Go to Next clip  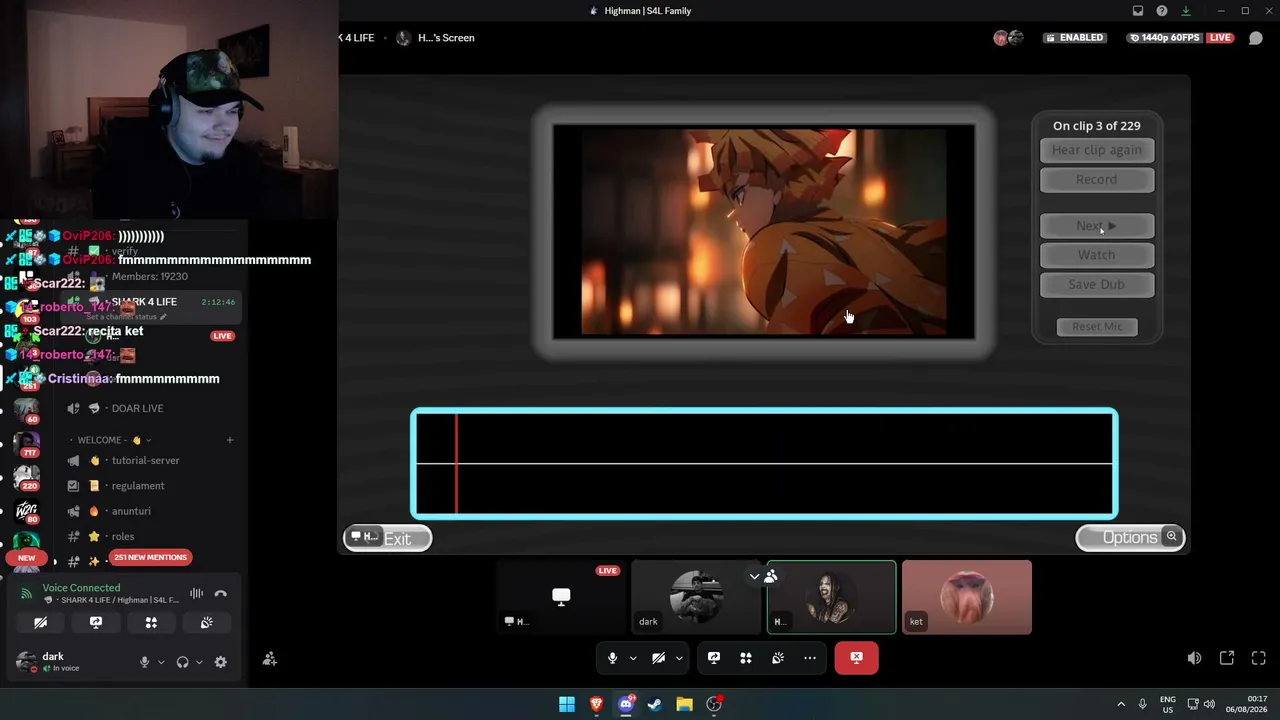[1097, 226]
